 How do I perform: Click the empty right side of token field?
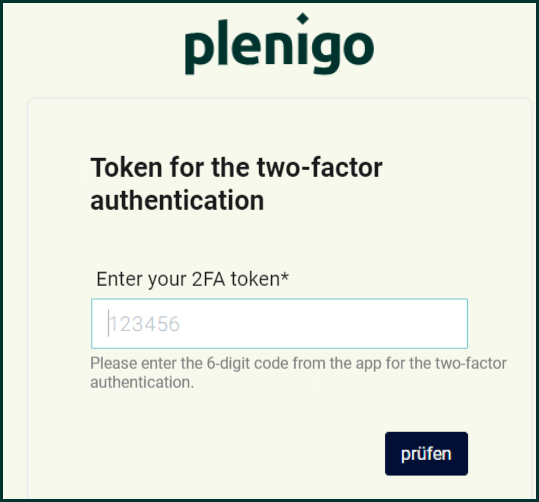pos(378,324)
